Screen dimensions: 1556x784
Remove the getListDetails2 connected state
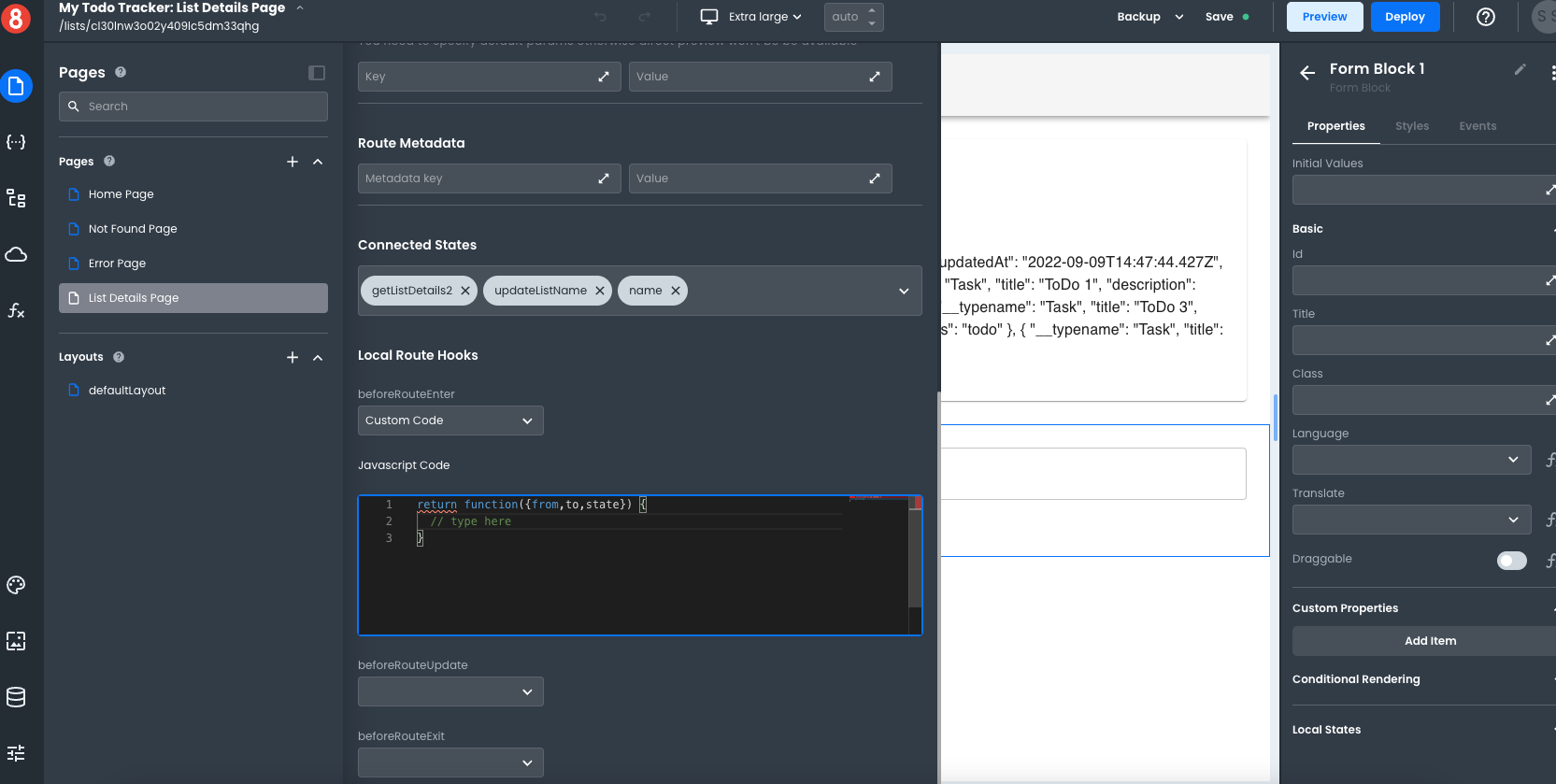pos(465,291)
